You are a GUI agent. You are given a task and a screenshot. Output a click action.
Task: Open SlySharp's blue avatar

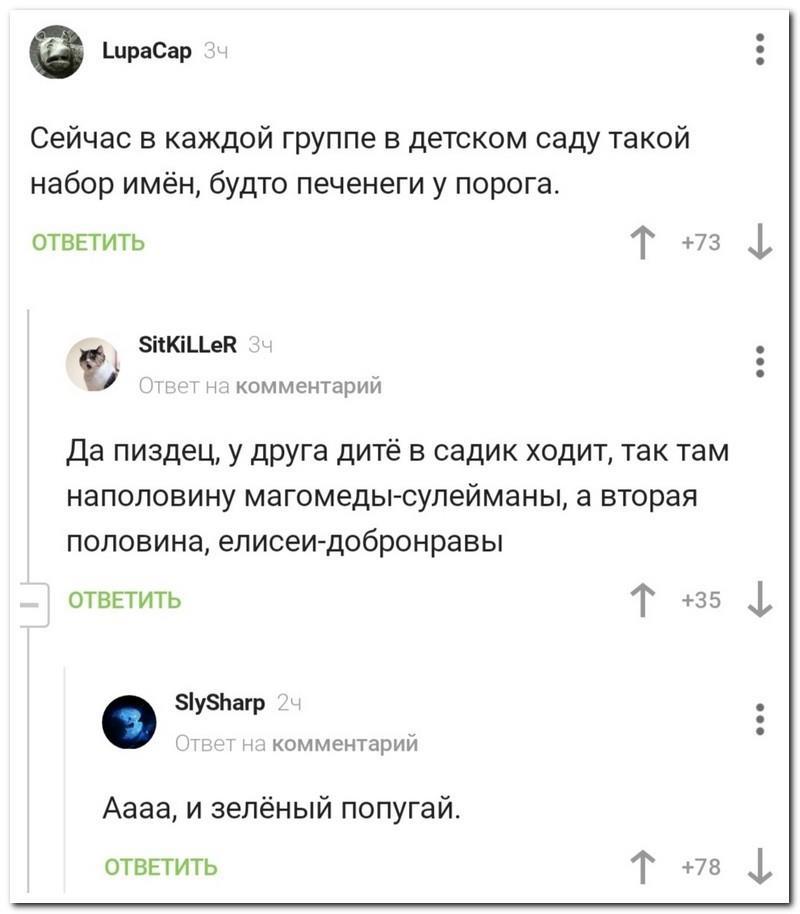pyautogui.click(x=129, y=721)
